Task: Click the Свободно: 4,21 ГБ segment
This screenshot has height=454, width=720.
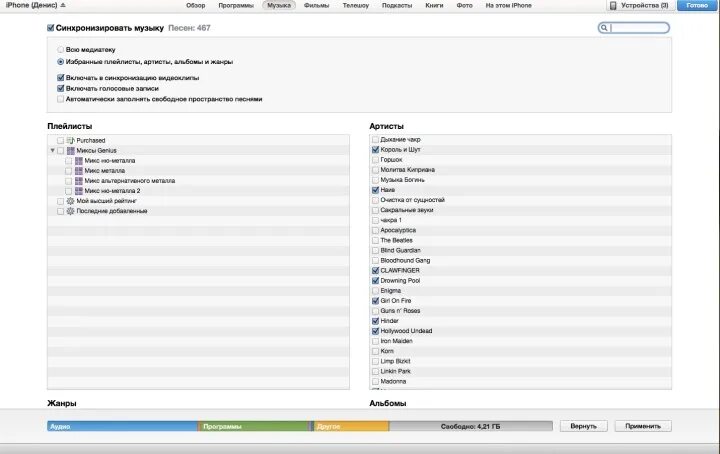Action: pos(471,426)
